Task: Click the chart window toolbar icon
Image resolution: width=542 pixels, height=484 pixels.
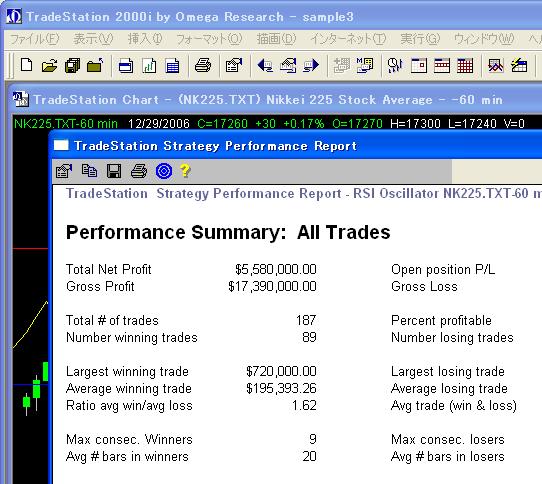Action: tap(149, 65)
